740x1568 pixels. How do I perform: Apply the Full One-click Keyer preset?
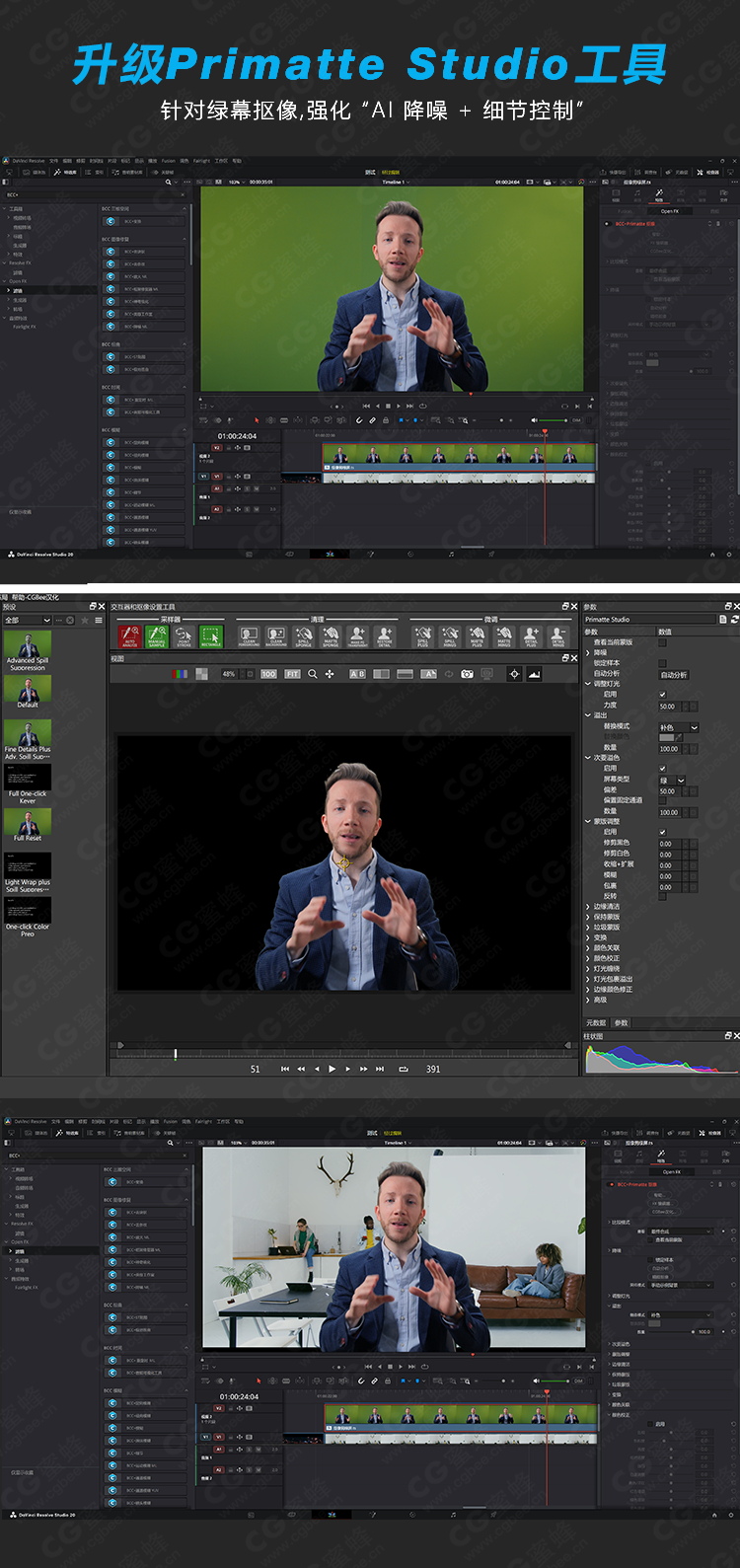(x=28, y=785)
